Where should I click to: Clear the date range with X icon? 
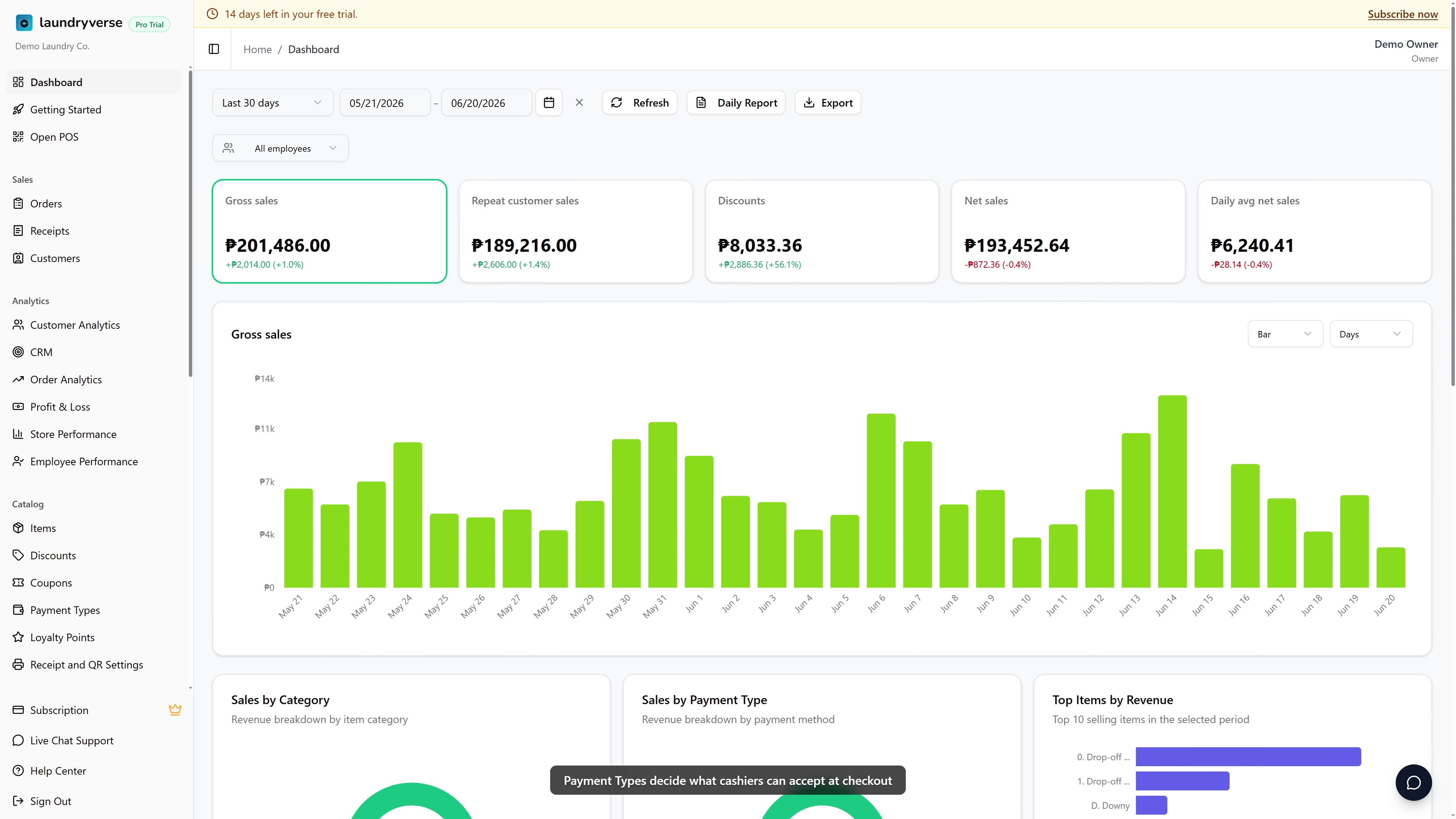[579, 102]
